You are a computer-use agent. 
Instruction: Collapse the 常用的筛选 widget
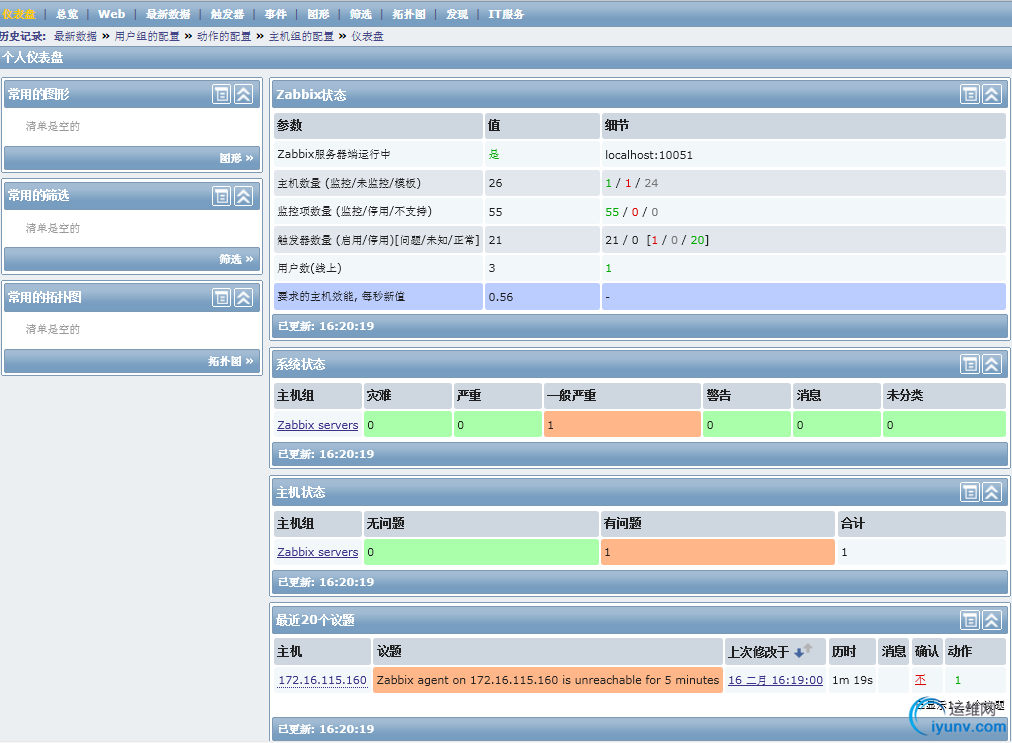[243, 196]
